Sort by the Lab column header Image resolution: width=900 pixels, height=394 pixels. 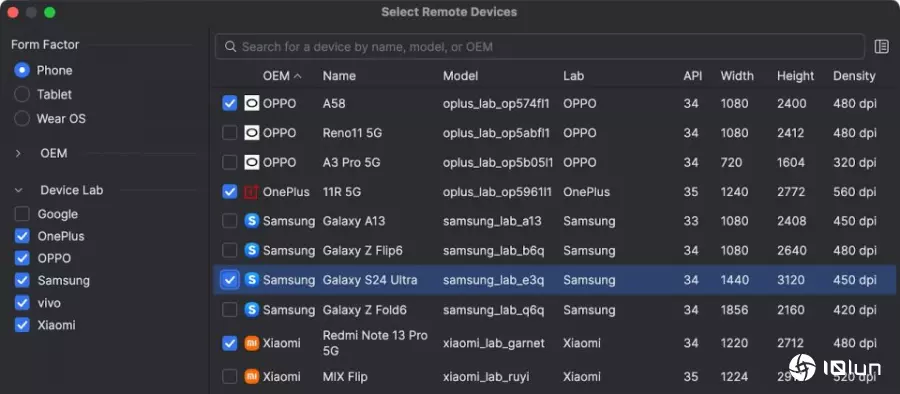(573, 76)
